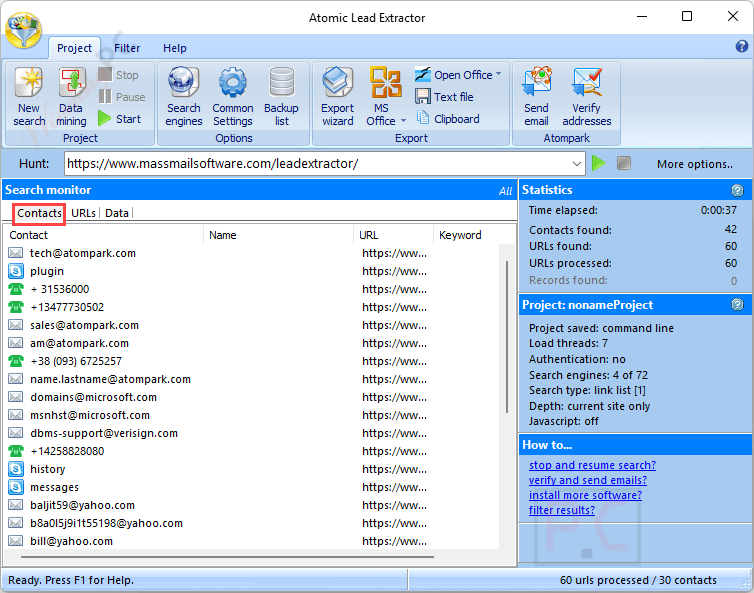Expand the MS Office dropdown arrow
Viewport: 754px width, 593px height.
pos(403,120)
